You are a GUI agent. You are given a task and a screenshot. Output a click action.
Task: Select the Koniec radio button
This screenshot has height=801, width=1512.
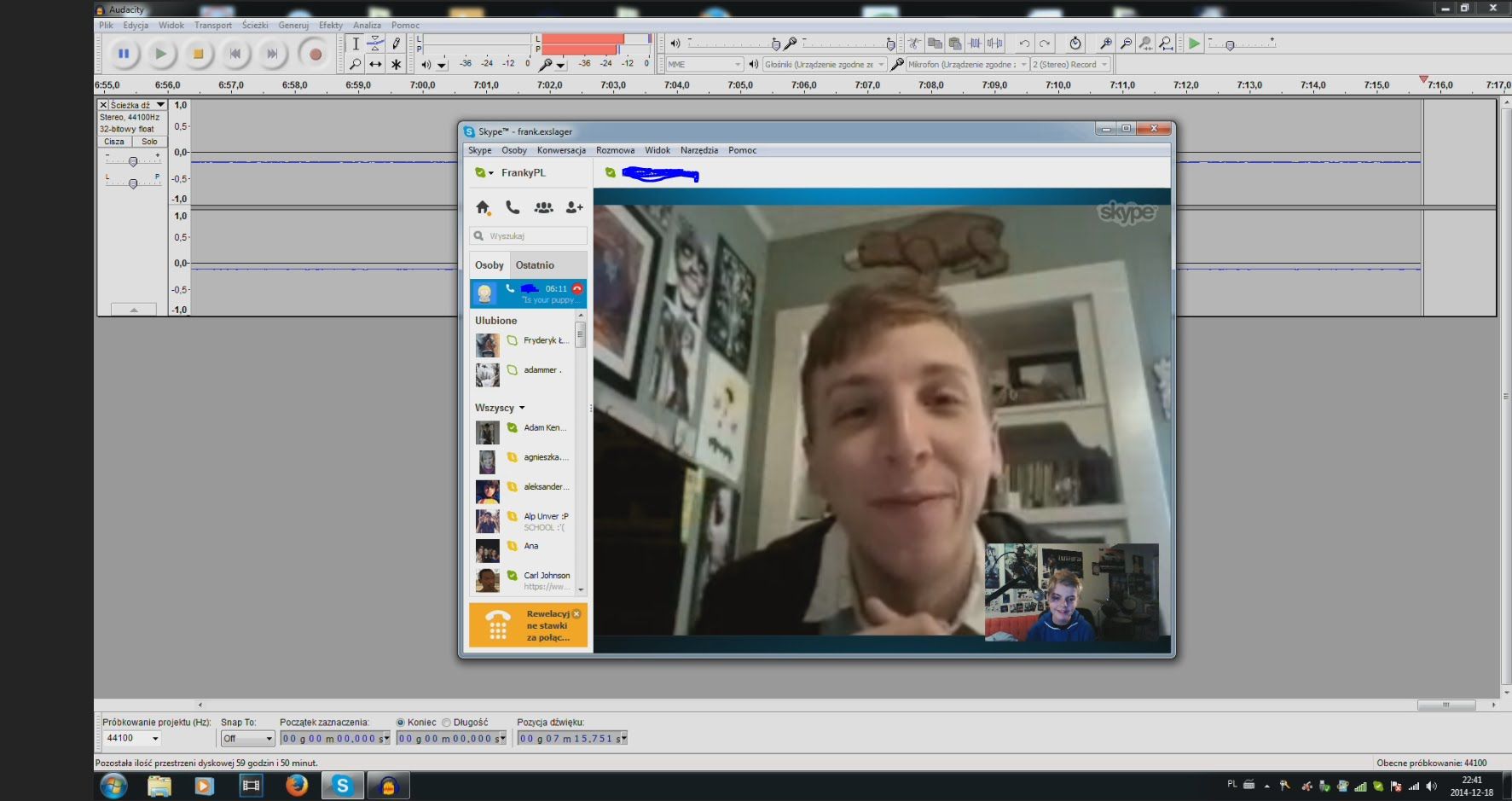pyautogui.click(x=401, y=723)
